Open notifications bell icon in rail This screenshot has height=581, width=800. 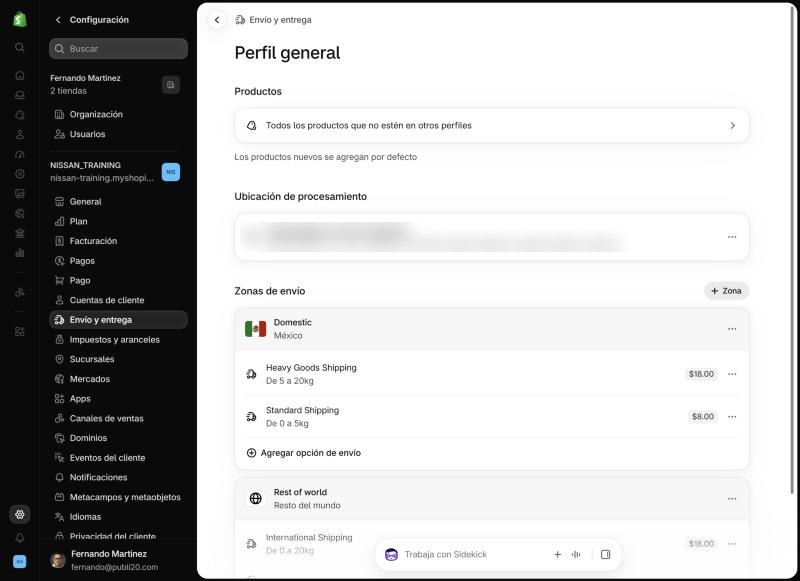[19, 538]
